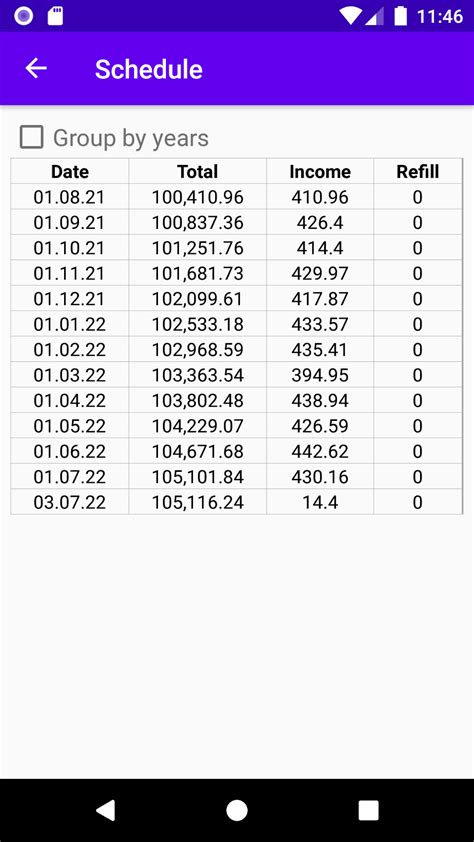Select the Date column header
Image resolution: width=474 pixels, height=842 pixels.
pos(70,172)
